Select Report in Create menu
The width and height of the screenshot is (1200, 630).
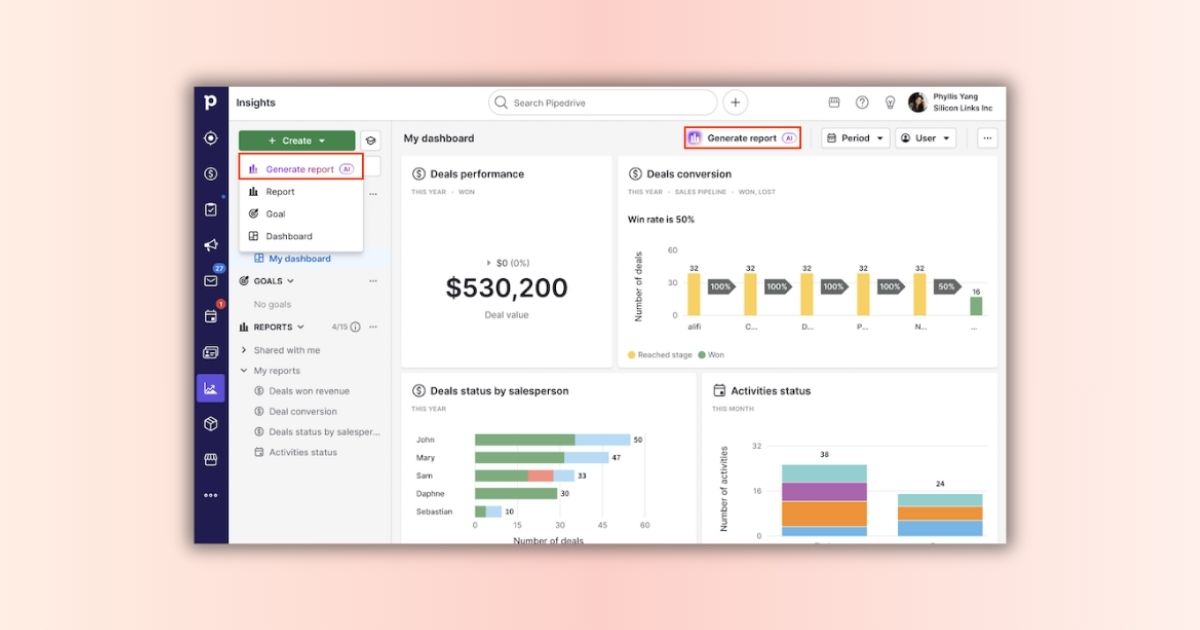point(301,192)
